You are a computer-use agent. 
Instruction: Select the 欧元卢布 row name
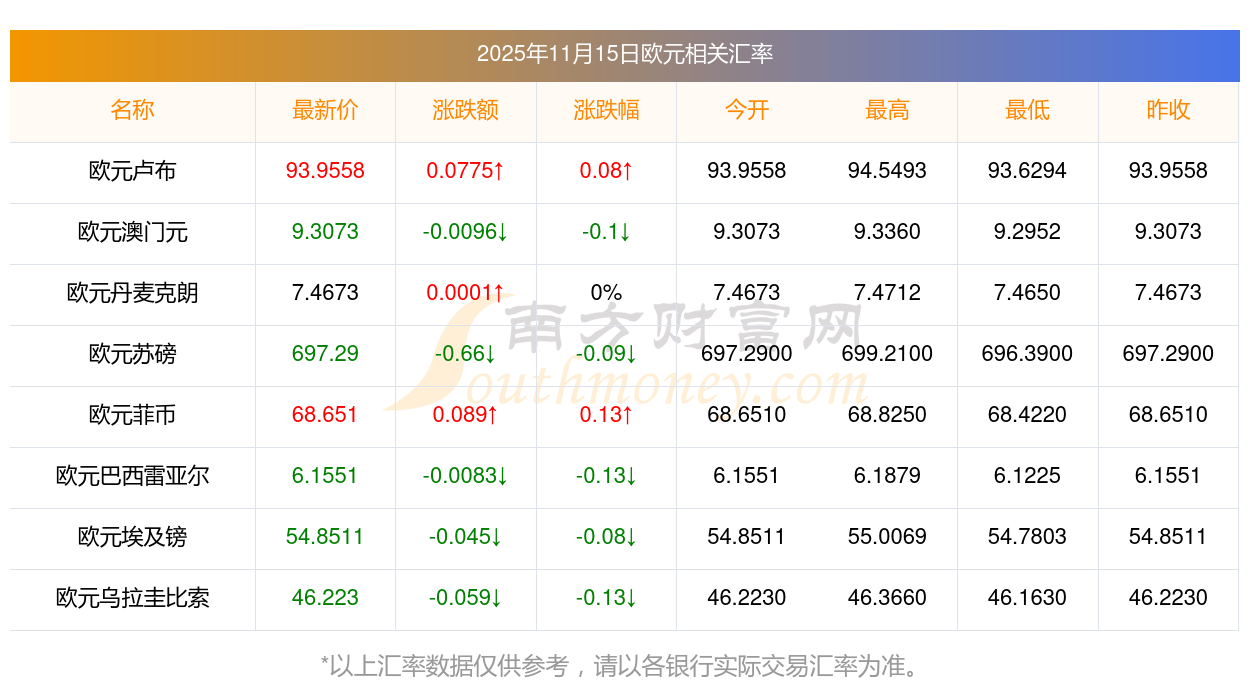[133, 171]
